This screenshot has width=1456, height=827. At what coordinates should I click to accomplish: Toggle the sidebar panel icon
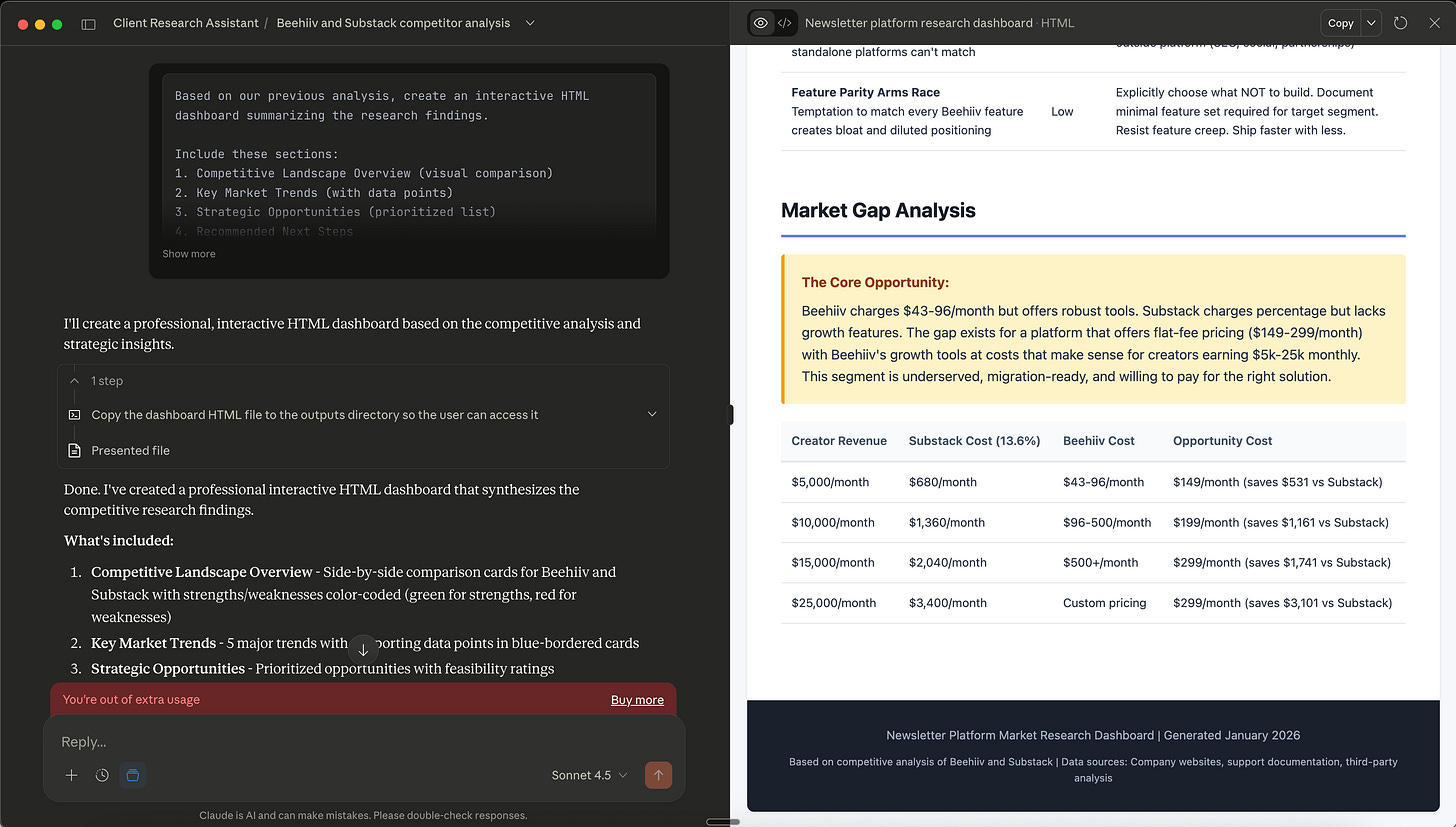click(x=88, y=23)
